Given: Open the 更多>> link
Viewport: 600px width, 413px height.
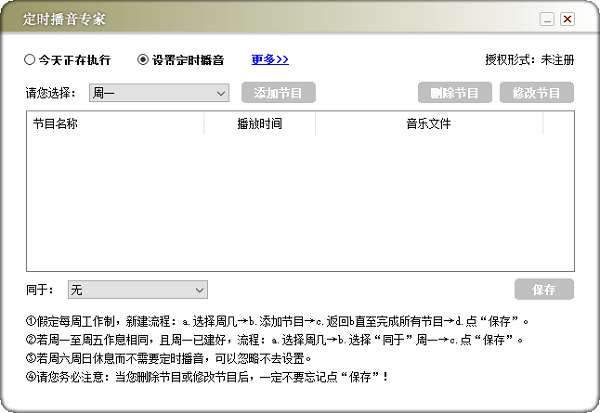Looking at the screenshot, I should coord(270,60).
